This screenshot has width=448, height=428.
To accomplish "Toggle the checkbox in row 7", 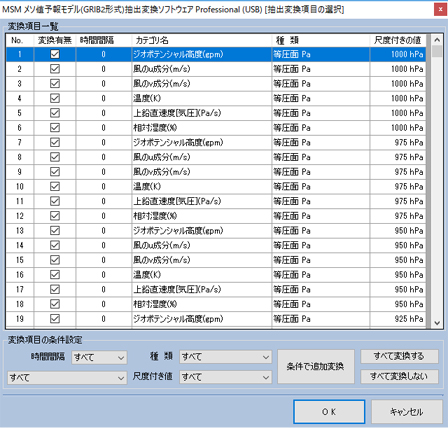I will coord(55,142).
